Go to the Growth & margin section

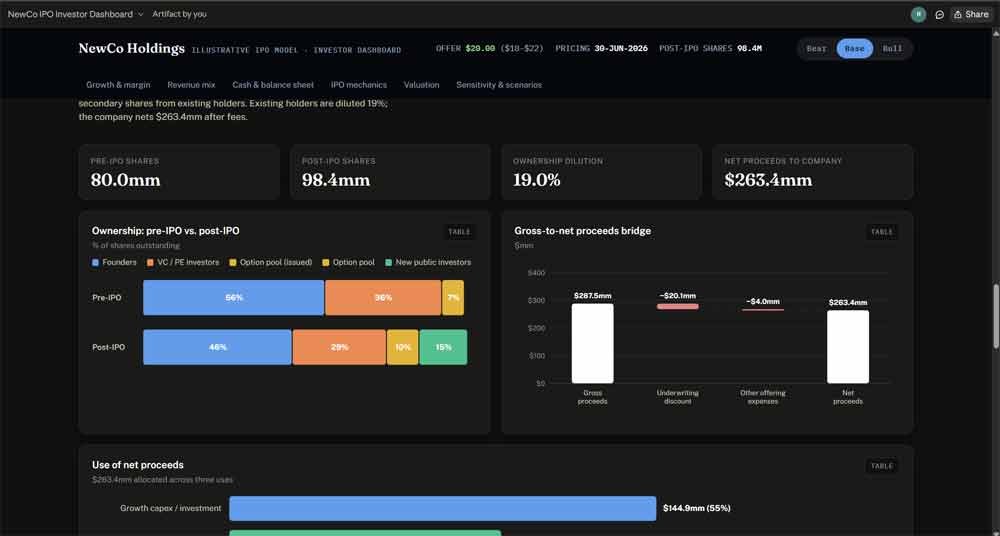[x=118, y=84]
